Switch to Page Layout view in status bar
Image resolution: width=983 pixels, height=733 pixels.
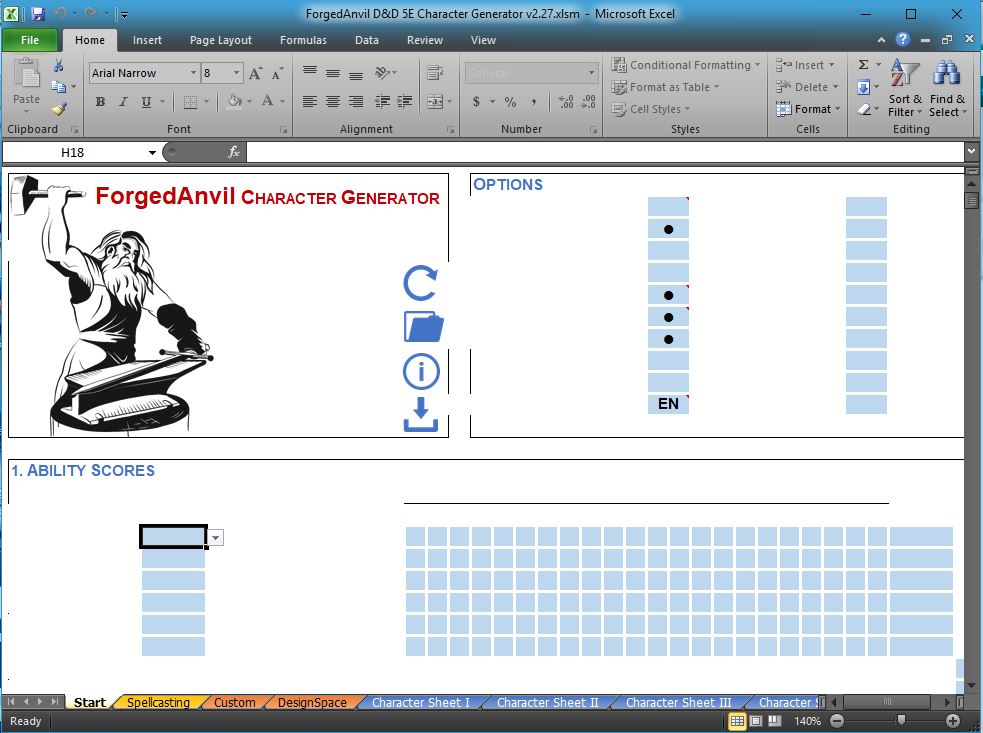(x=756, y=721)
